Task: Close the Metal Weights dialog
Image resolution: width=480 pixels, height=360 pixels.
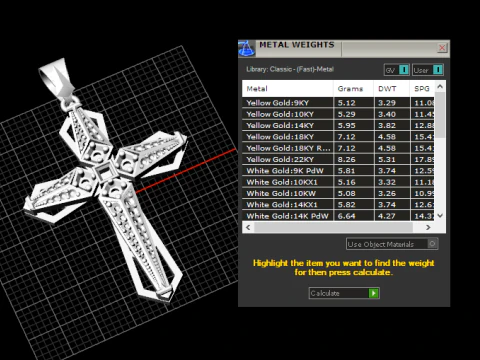Action: click(x=442, y=48)
